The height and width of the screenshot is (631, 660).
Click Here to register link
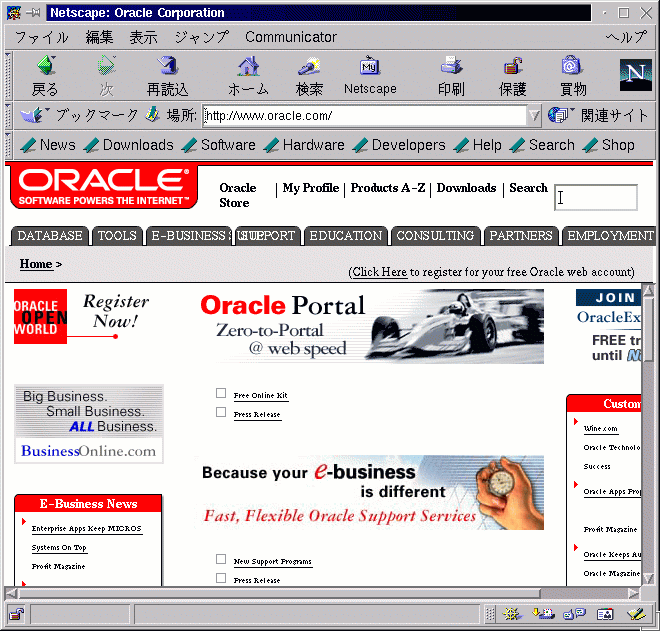(380, 272)
